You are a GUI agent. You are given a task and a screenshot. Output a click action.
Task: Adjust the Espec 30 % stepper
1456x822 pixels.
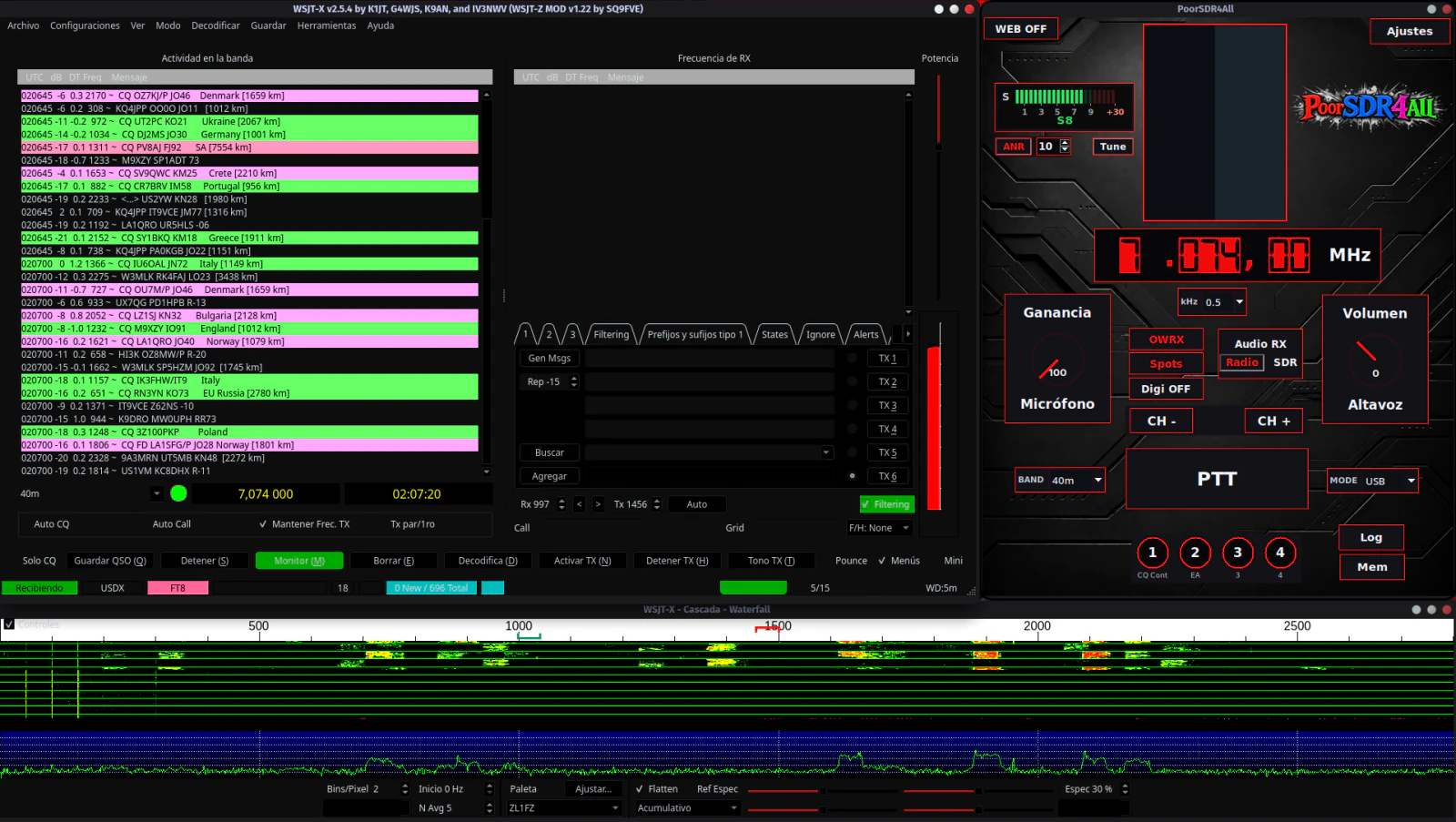1125,789
